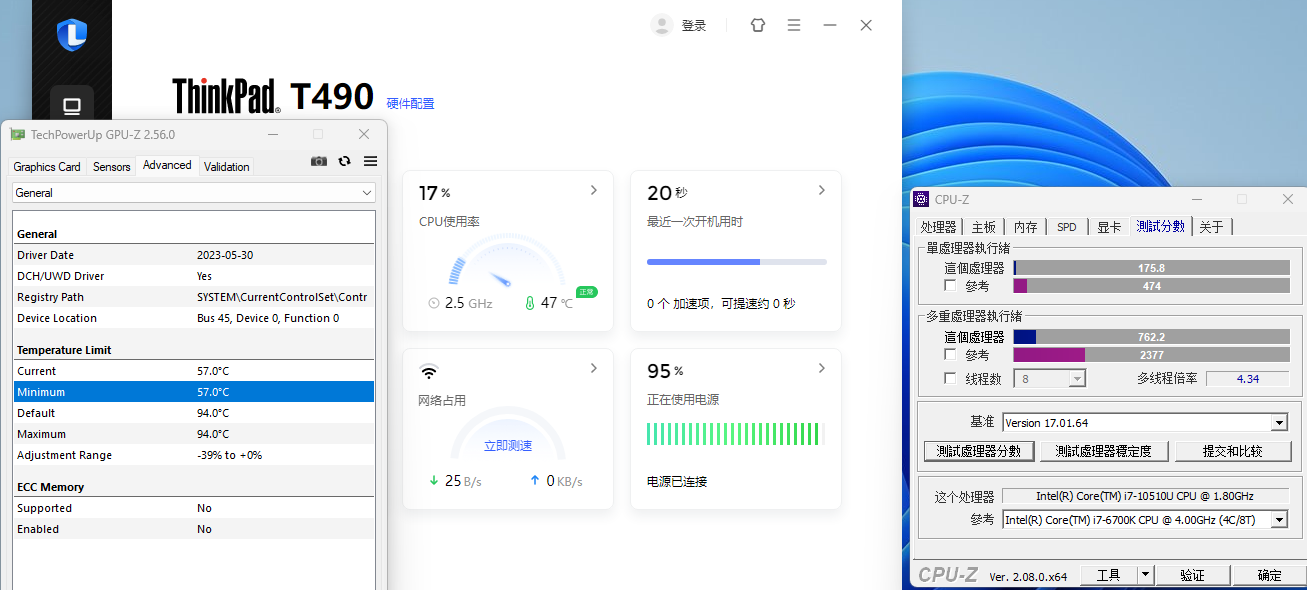Screen dimensions: 1307x590
Task: Enable the 线程数 checkbox in CPU-Z
Action: (x=950, y=378)
